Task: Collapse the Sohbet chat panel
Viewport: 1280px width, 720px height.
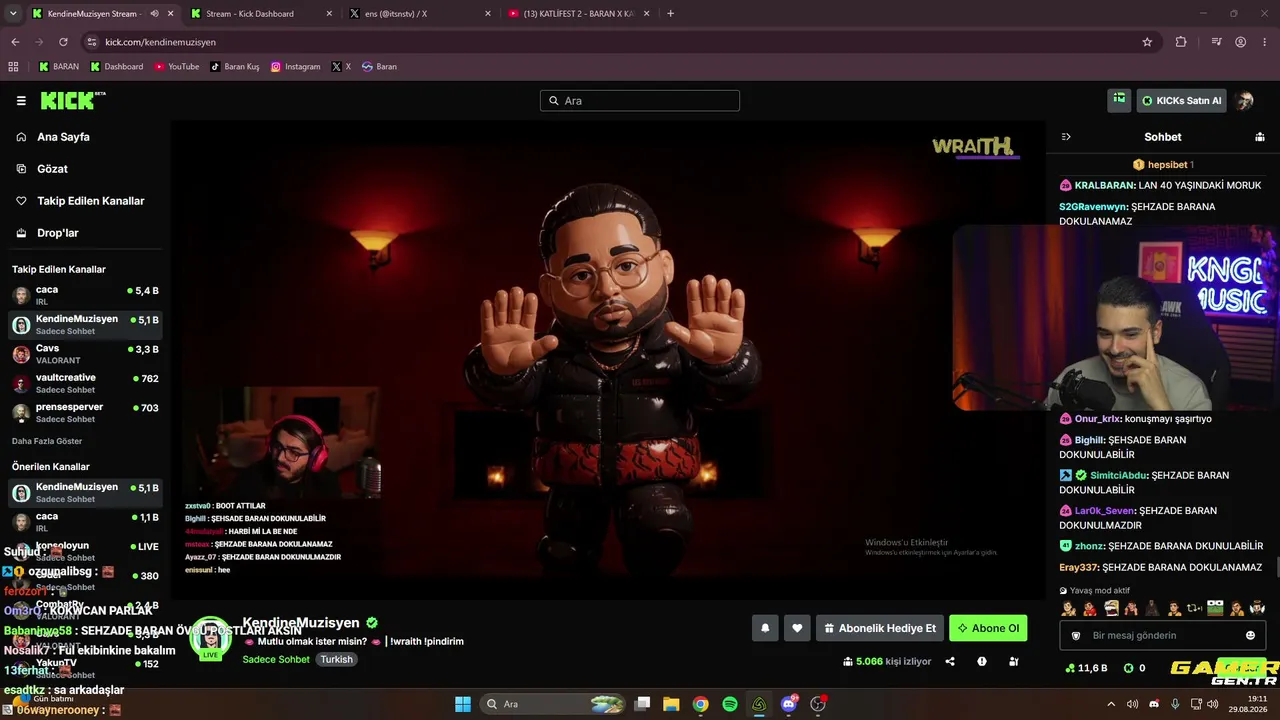Action: tap(1066, 137)
